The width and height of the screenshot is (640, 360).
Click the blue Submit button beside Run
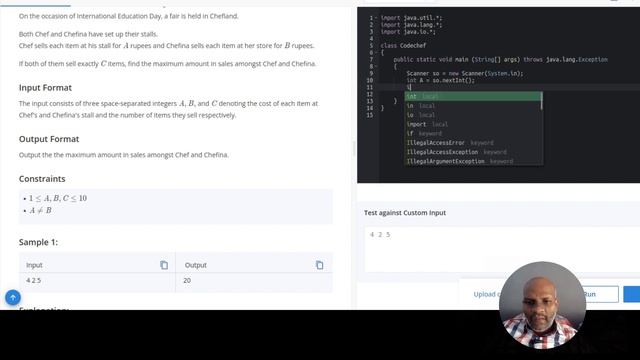631,294
